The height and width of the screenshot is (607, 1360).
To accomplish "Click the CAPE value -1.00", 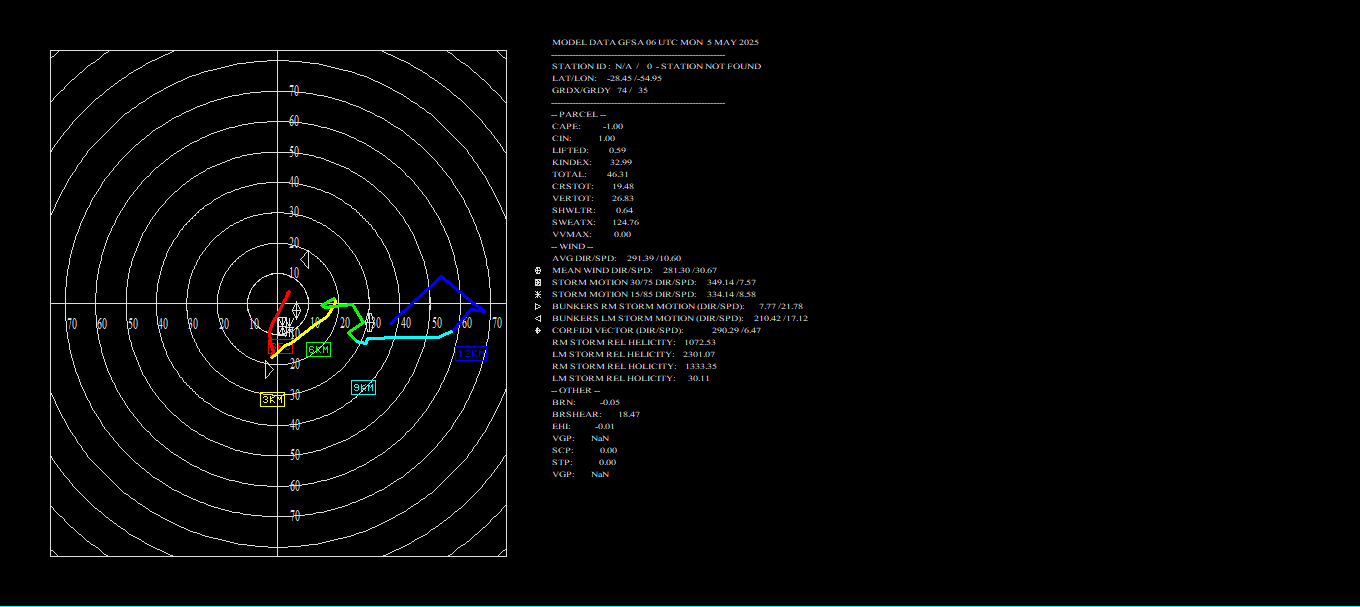I will coord(613,126).
